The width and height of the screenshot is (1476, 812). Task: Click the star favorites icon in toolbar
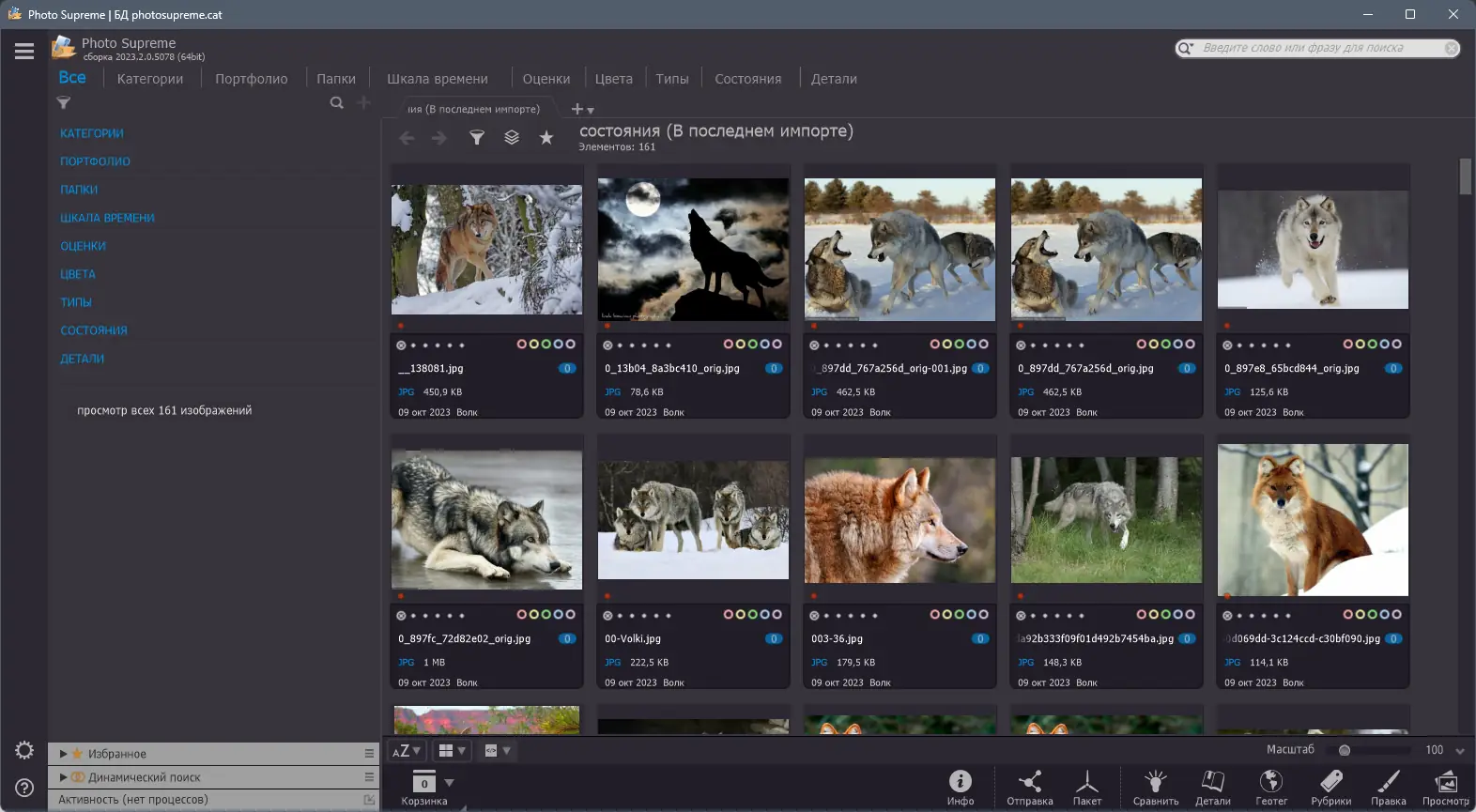(546, 138)
